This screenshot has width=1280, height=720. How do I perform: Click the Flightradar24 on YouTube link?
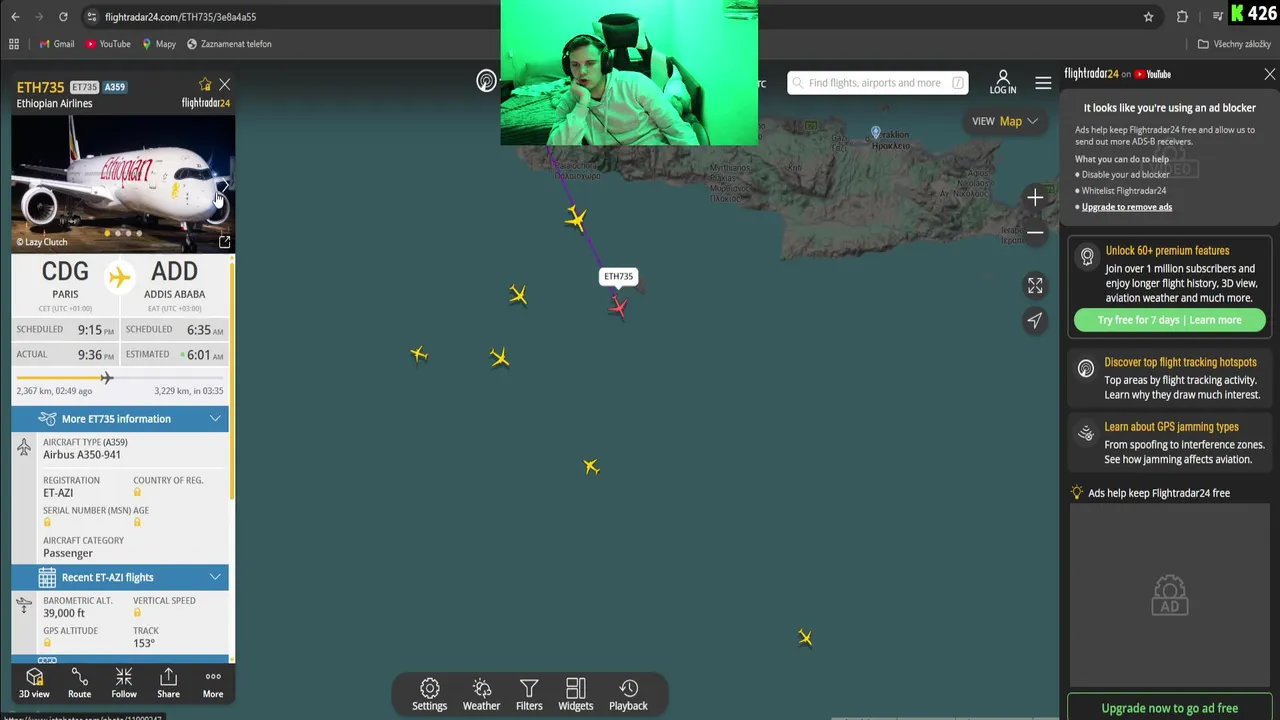click(1117, 74)
